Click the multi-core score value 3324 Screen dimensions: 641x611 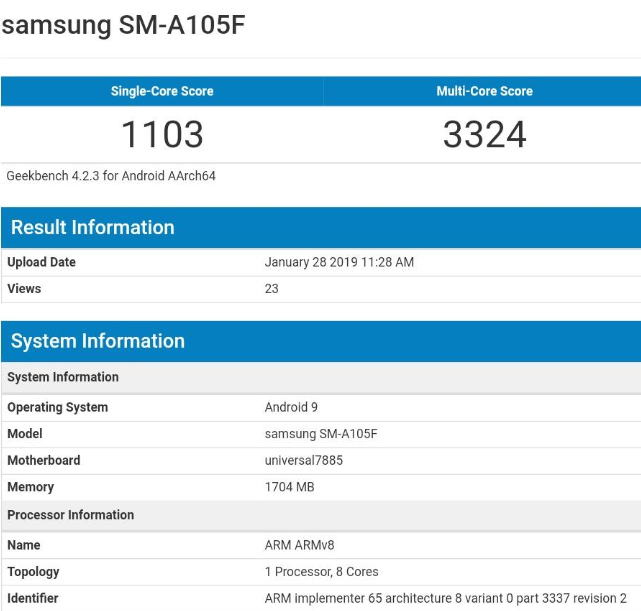tap(484, 134)
